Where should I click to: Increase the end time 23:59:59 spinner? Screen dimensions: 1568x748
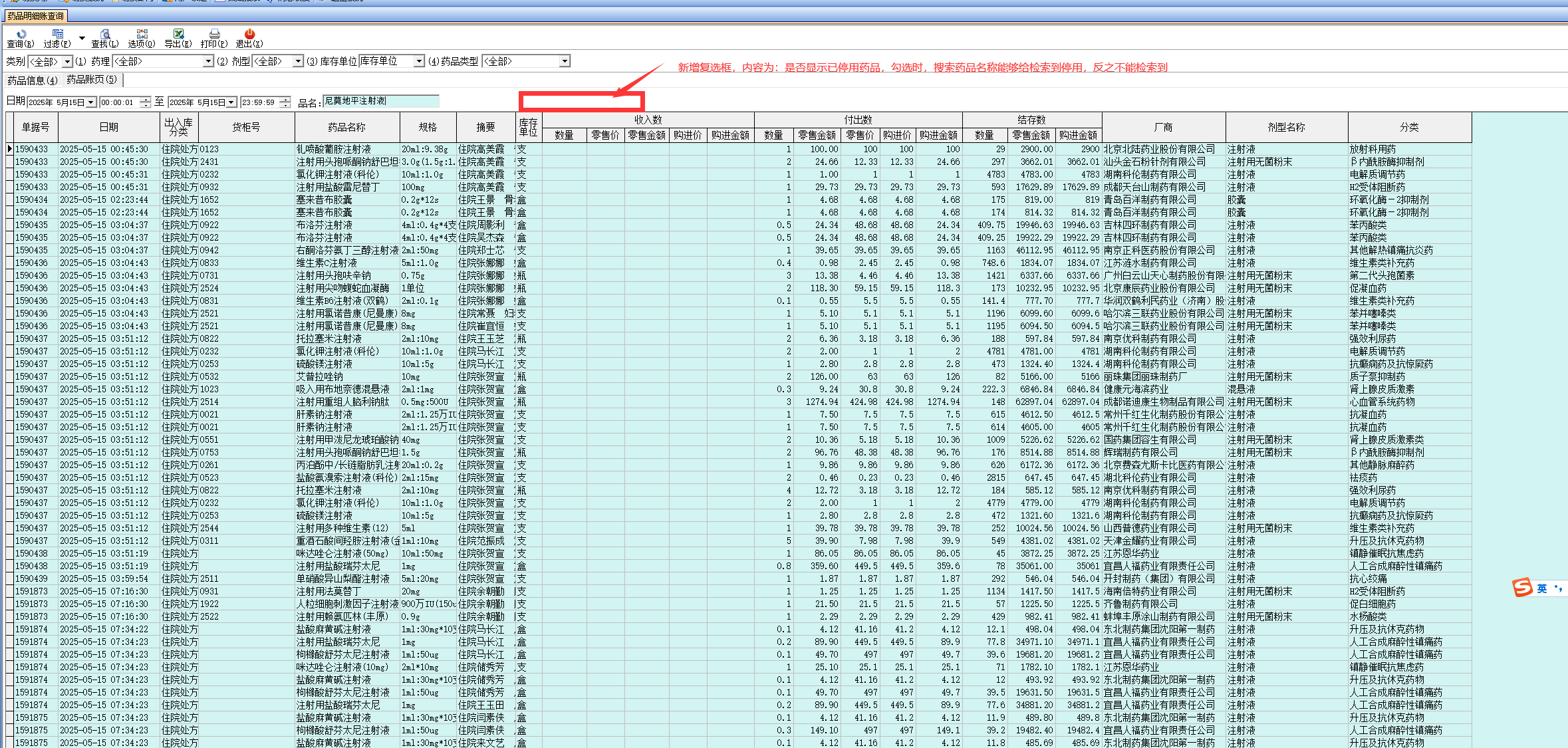tap(285, 100)
